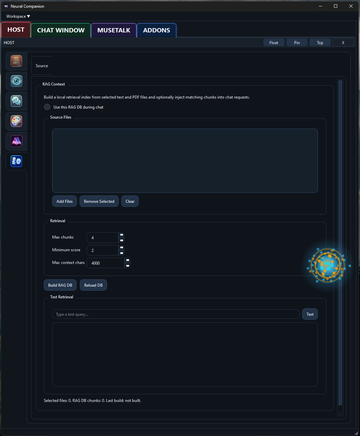This screenshot has height=436, width=360.
Task: Open the blue RAG sidebar icon
Action: 16,161
